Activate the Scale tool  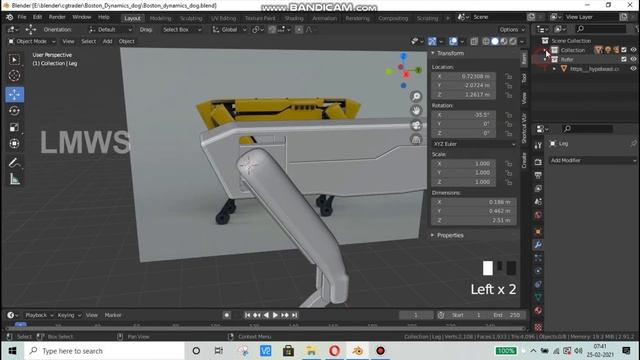[x=14, y=127]
